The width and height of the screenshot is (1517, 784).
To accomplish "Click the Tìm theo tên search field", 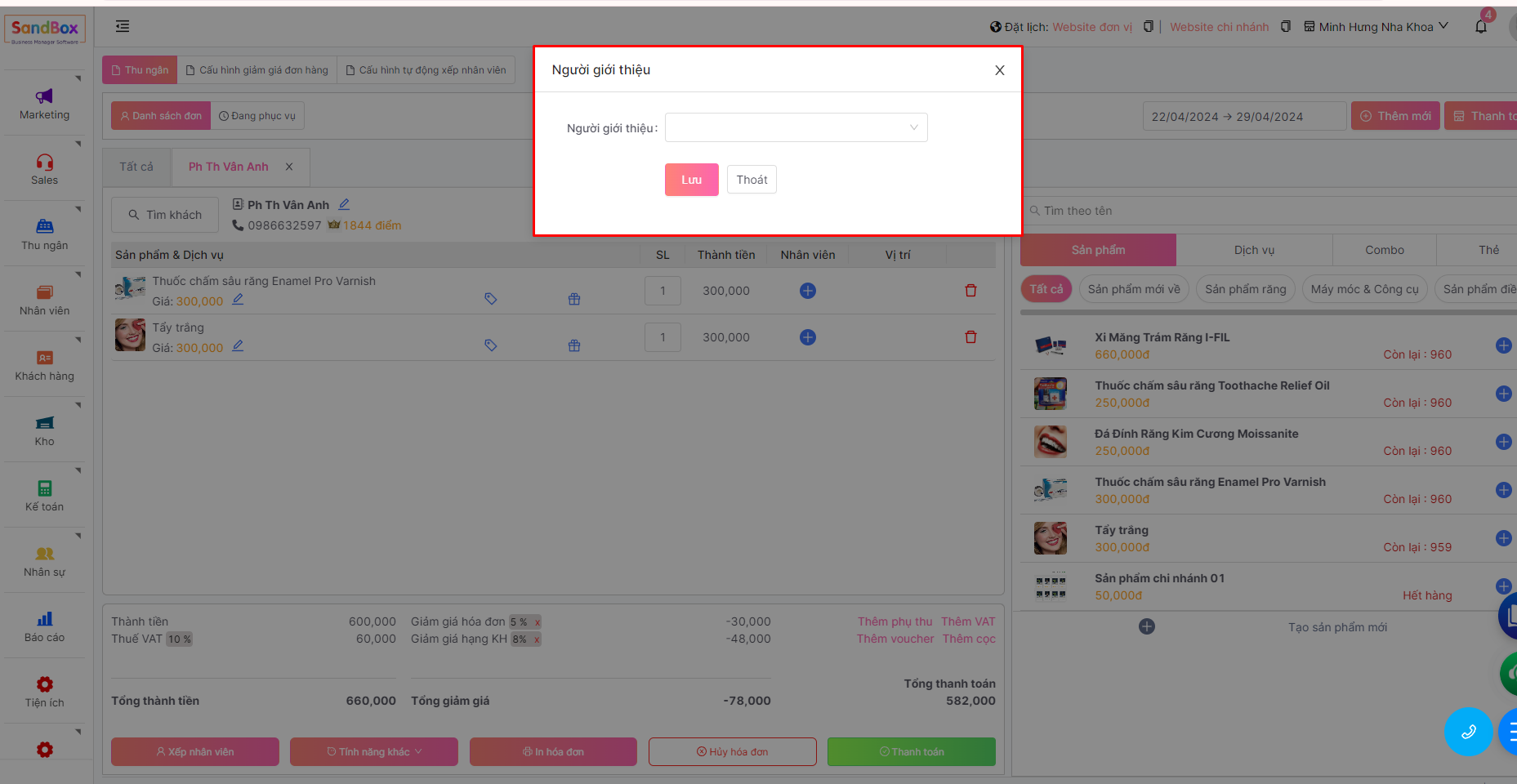I will tap(1266, 211).
